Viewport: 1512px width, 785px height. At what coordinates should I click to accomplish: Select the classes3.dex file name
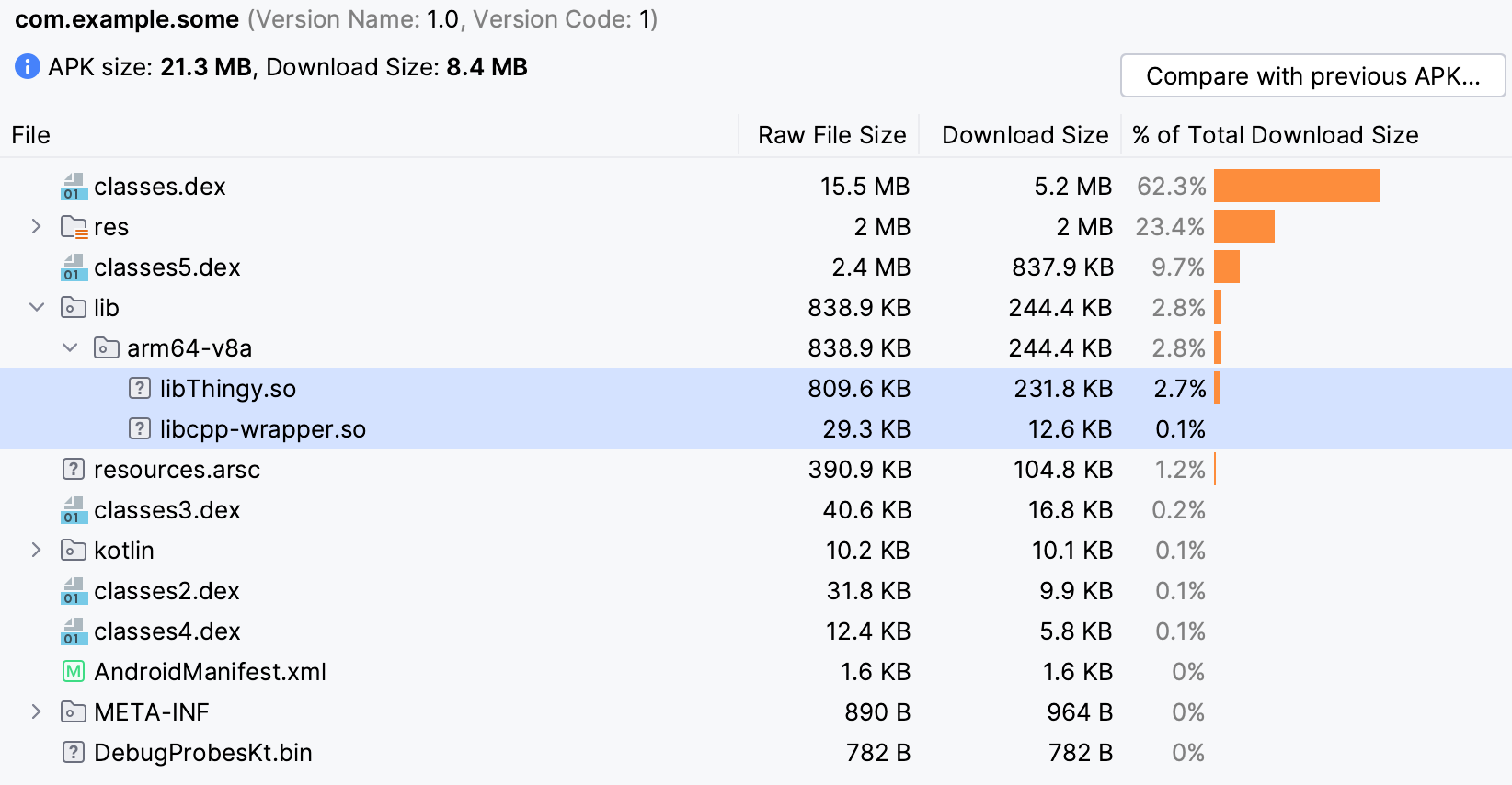tap(167, 510)
